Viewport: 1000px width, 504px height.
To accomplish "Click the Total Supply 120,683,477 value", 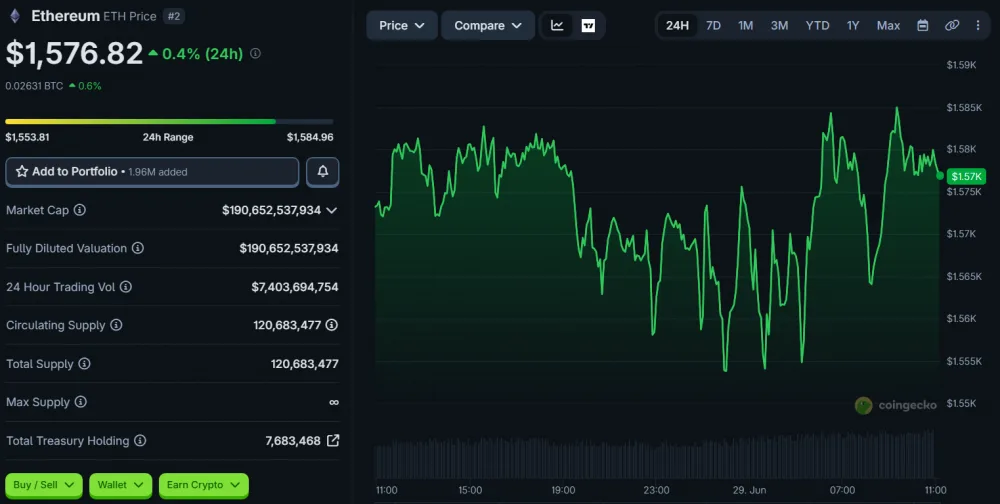I will click(305, 364).
